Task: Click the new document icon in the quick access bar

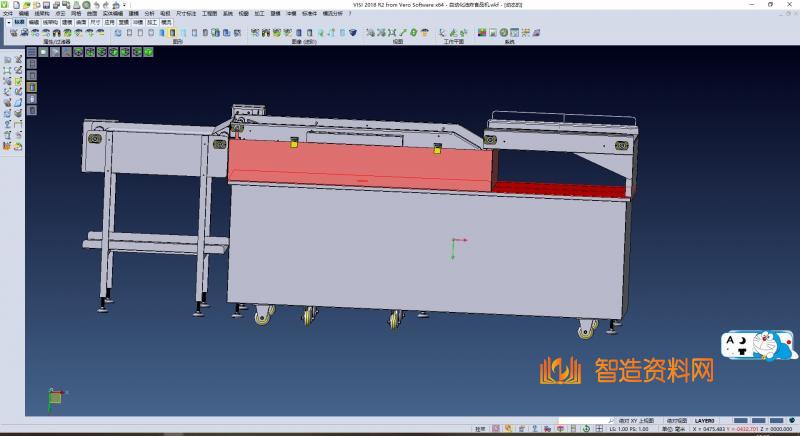Action: [x=17, y=5]
